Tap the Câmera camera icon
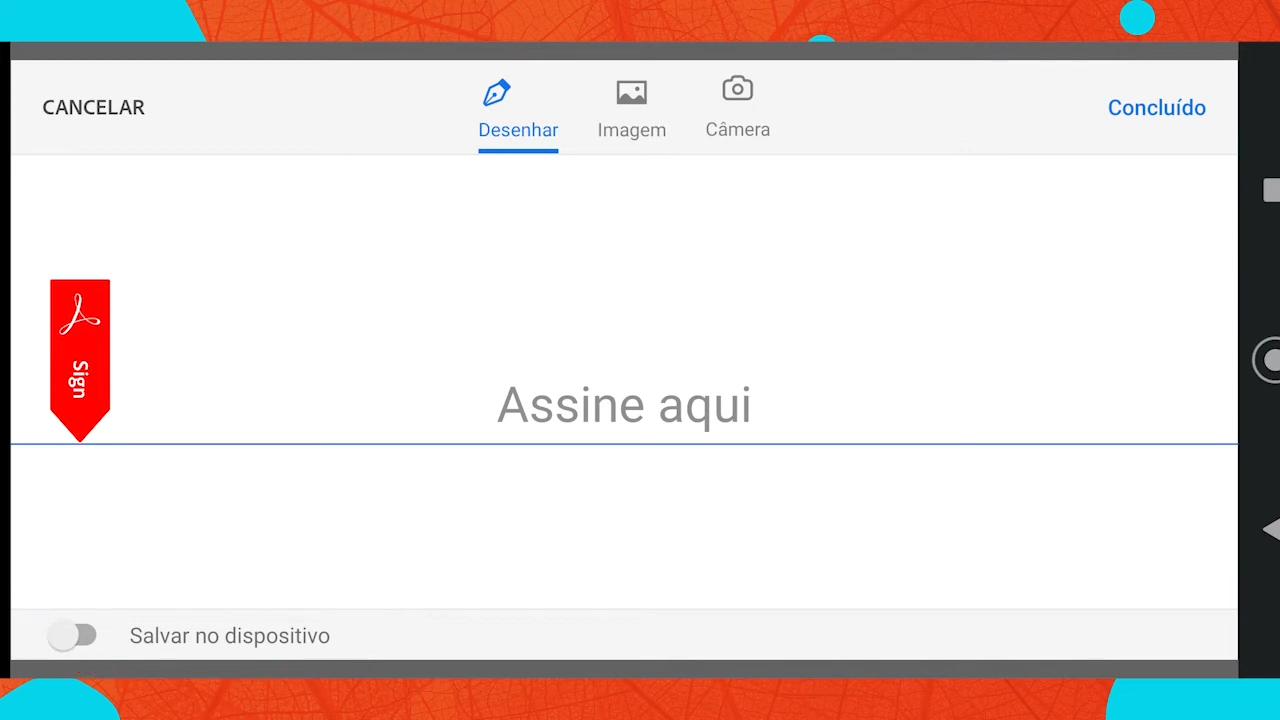 [737, 89]
